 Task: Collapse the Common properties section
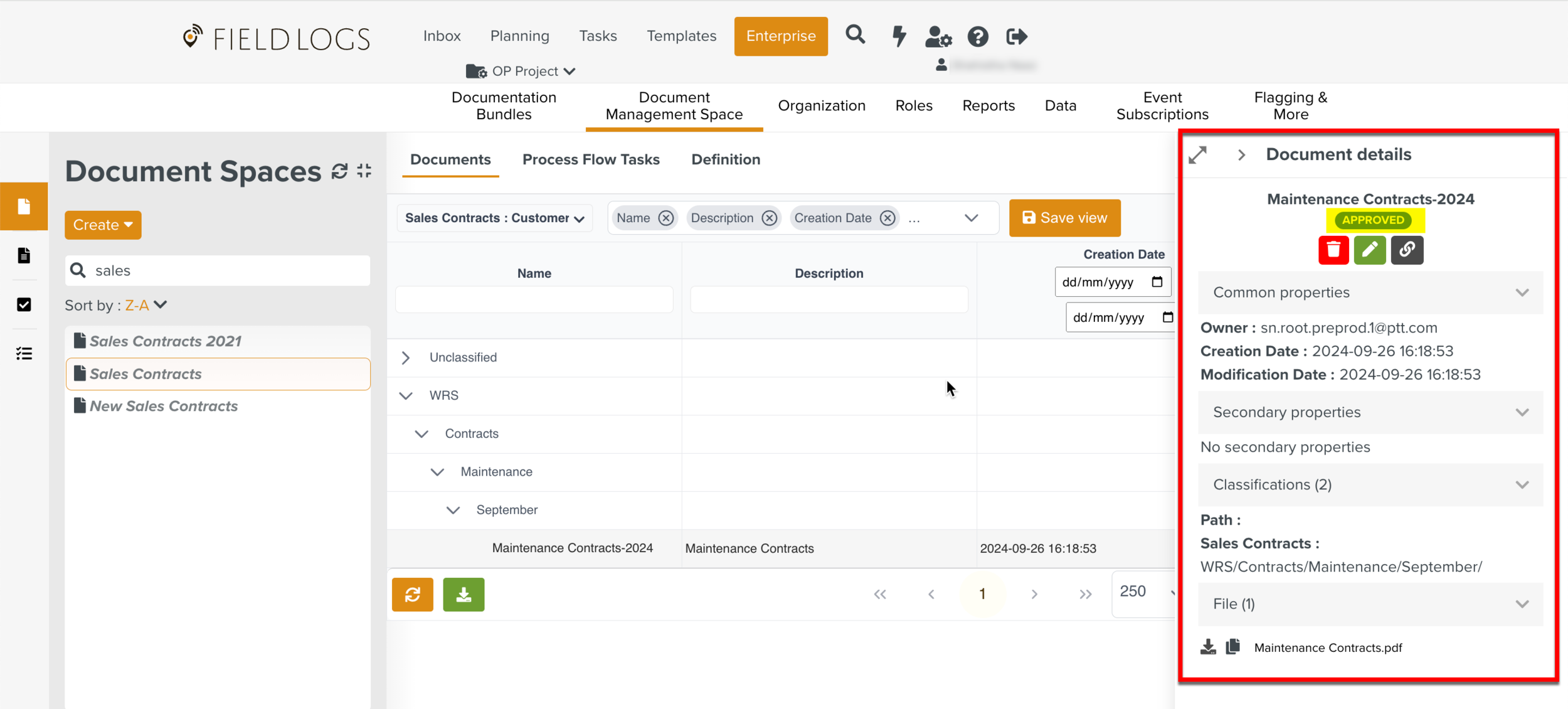click(x=1522, y=292)
